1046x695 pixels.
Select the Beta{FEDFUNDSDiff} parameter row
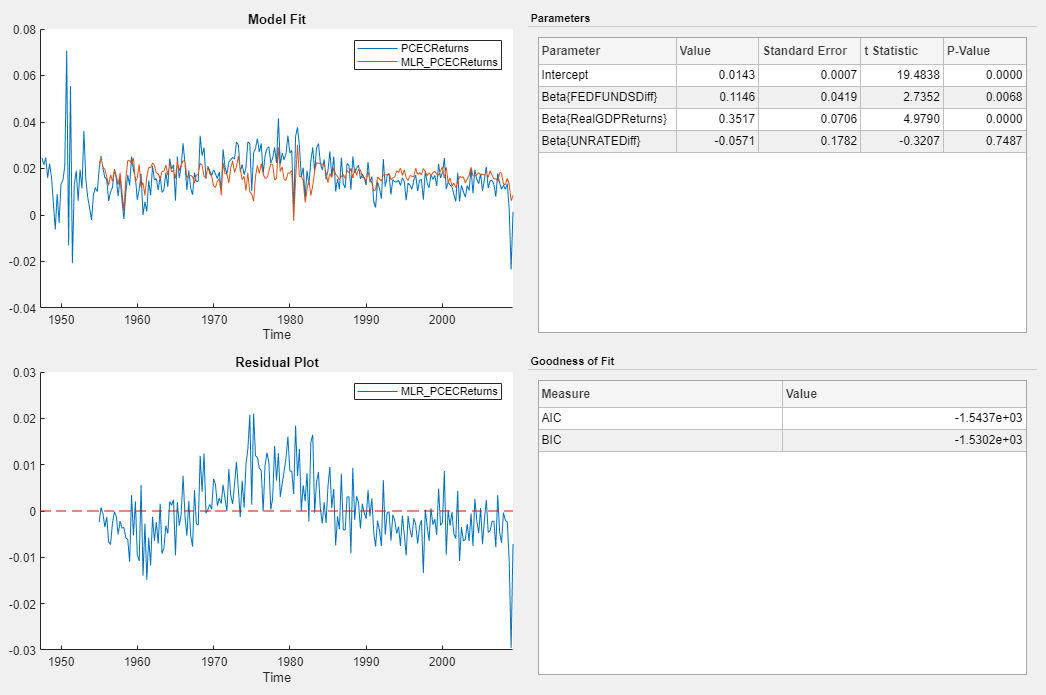tap(782, 97)
